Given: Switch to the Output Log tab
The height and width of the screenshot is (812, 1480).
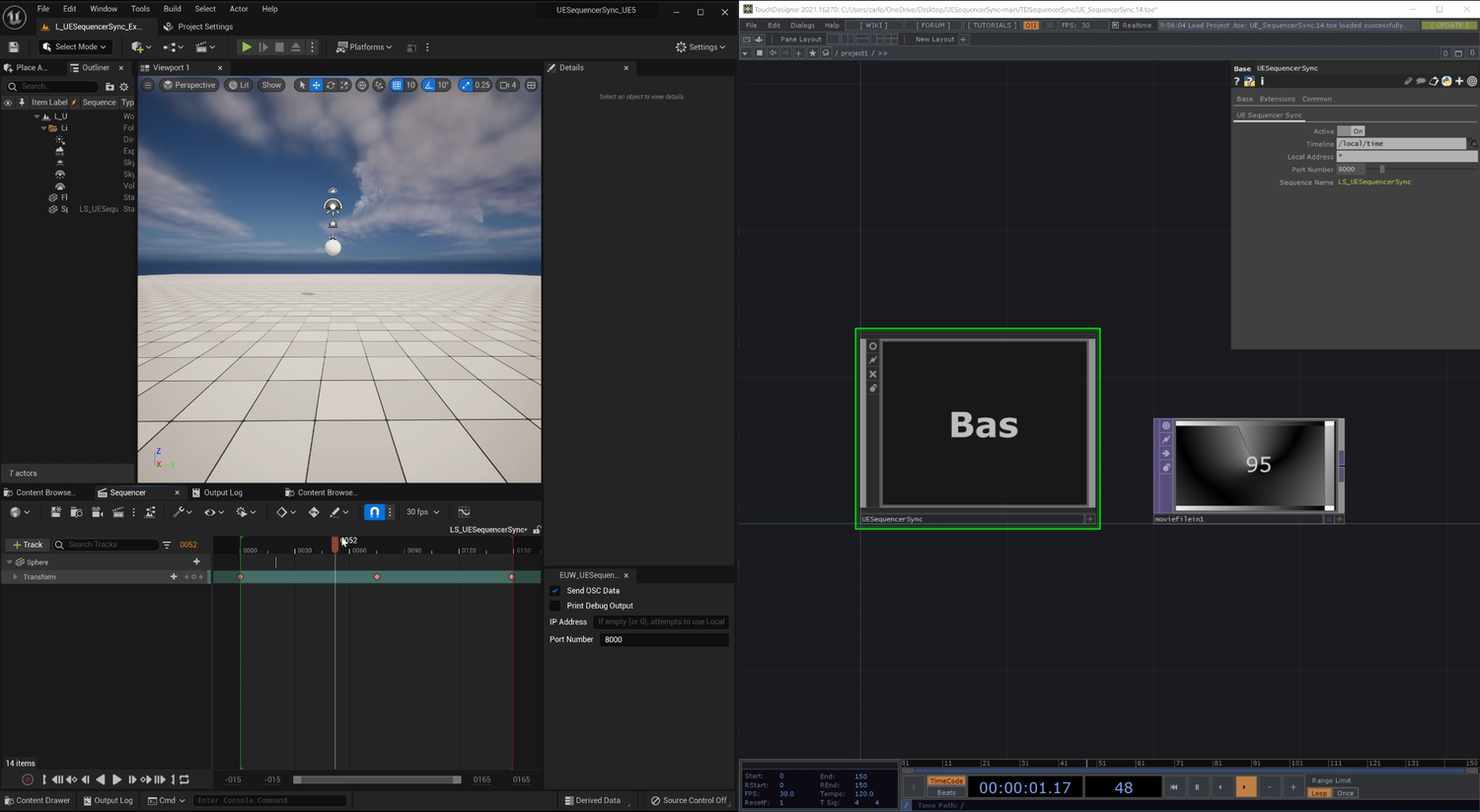Looking at the screenshot, I should point(222,492).
